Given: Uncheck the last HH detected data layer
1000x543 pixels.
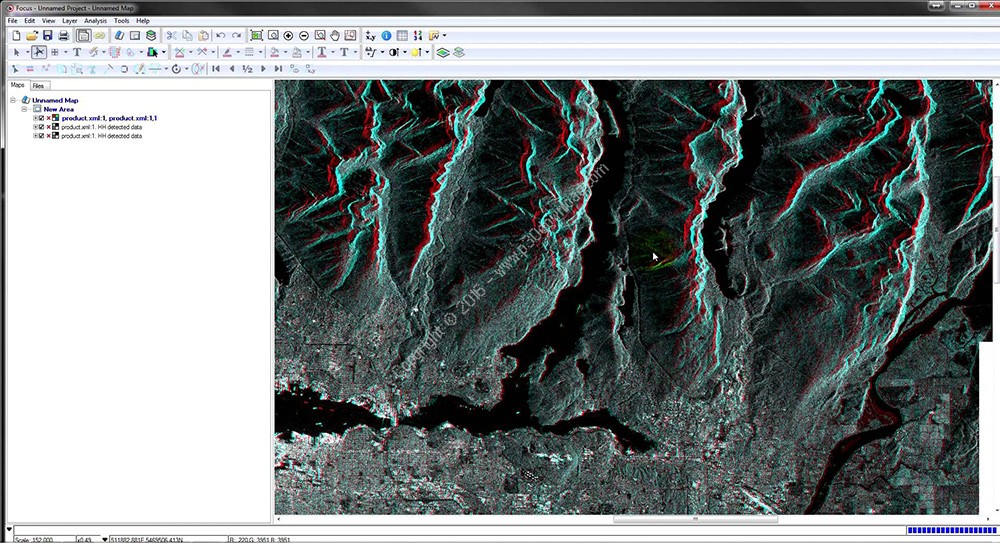Looking at the screenshot, I should click(41, 136).
